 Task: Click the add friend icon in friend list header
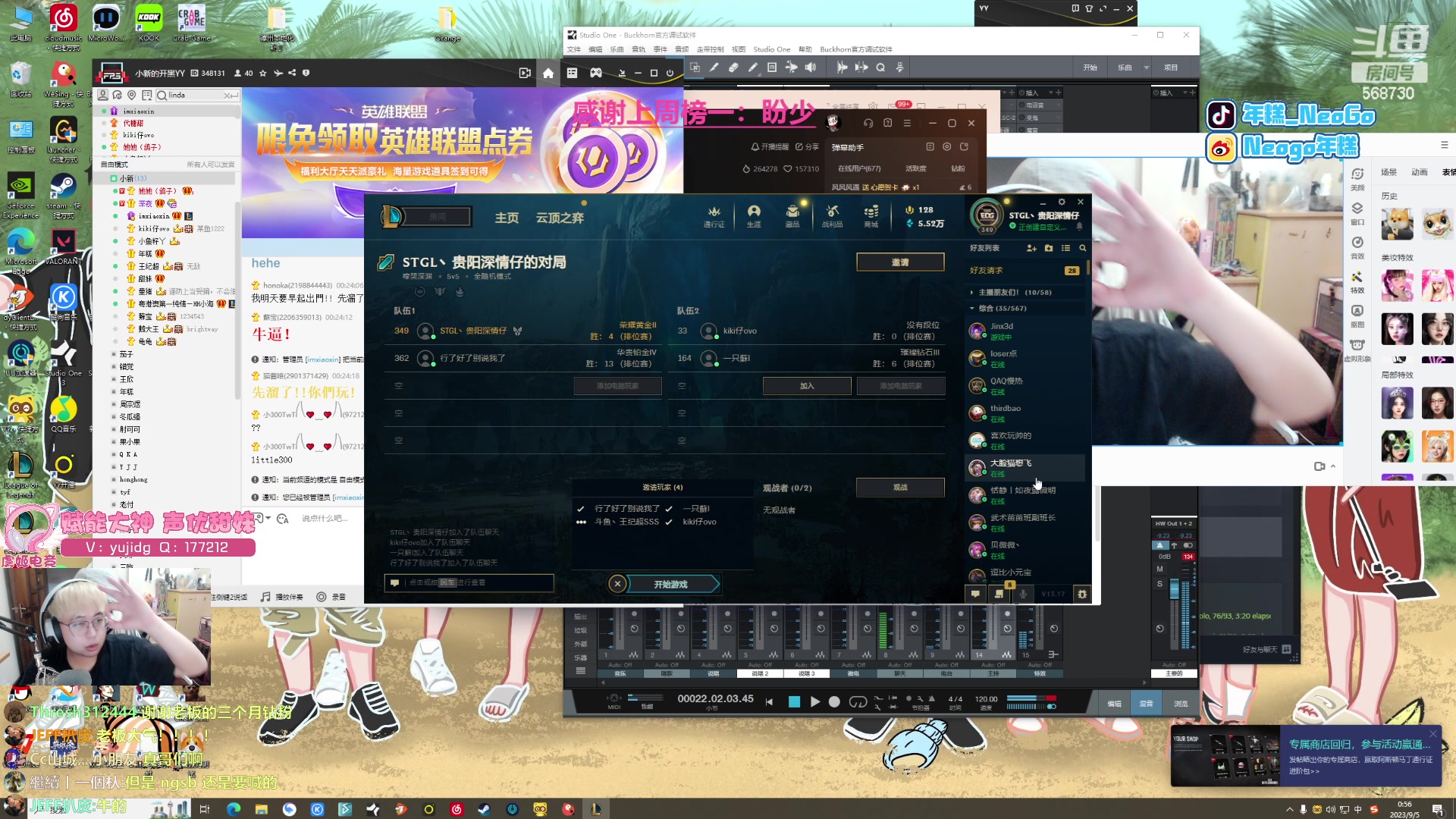point(1031,248)
